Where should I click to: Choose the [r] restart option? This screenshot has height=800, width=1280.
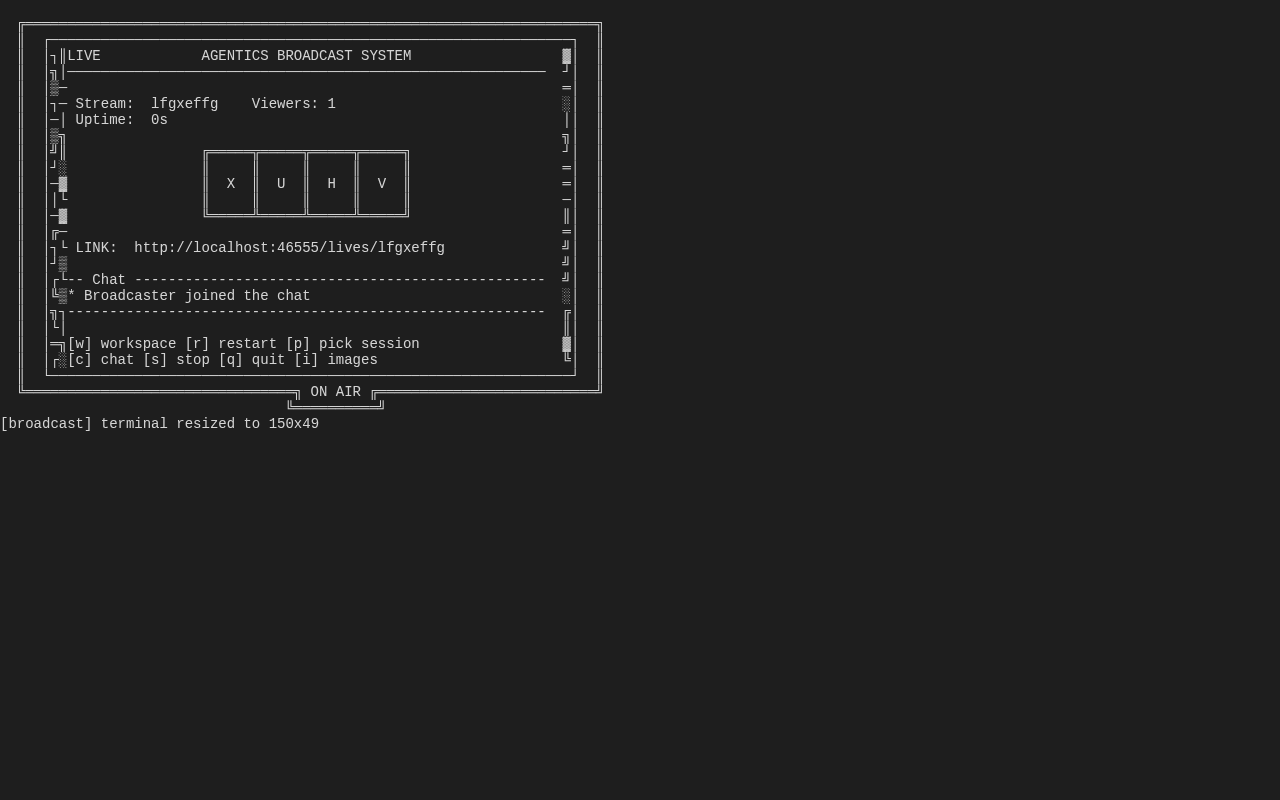coord(230,344)
